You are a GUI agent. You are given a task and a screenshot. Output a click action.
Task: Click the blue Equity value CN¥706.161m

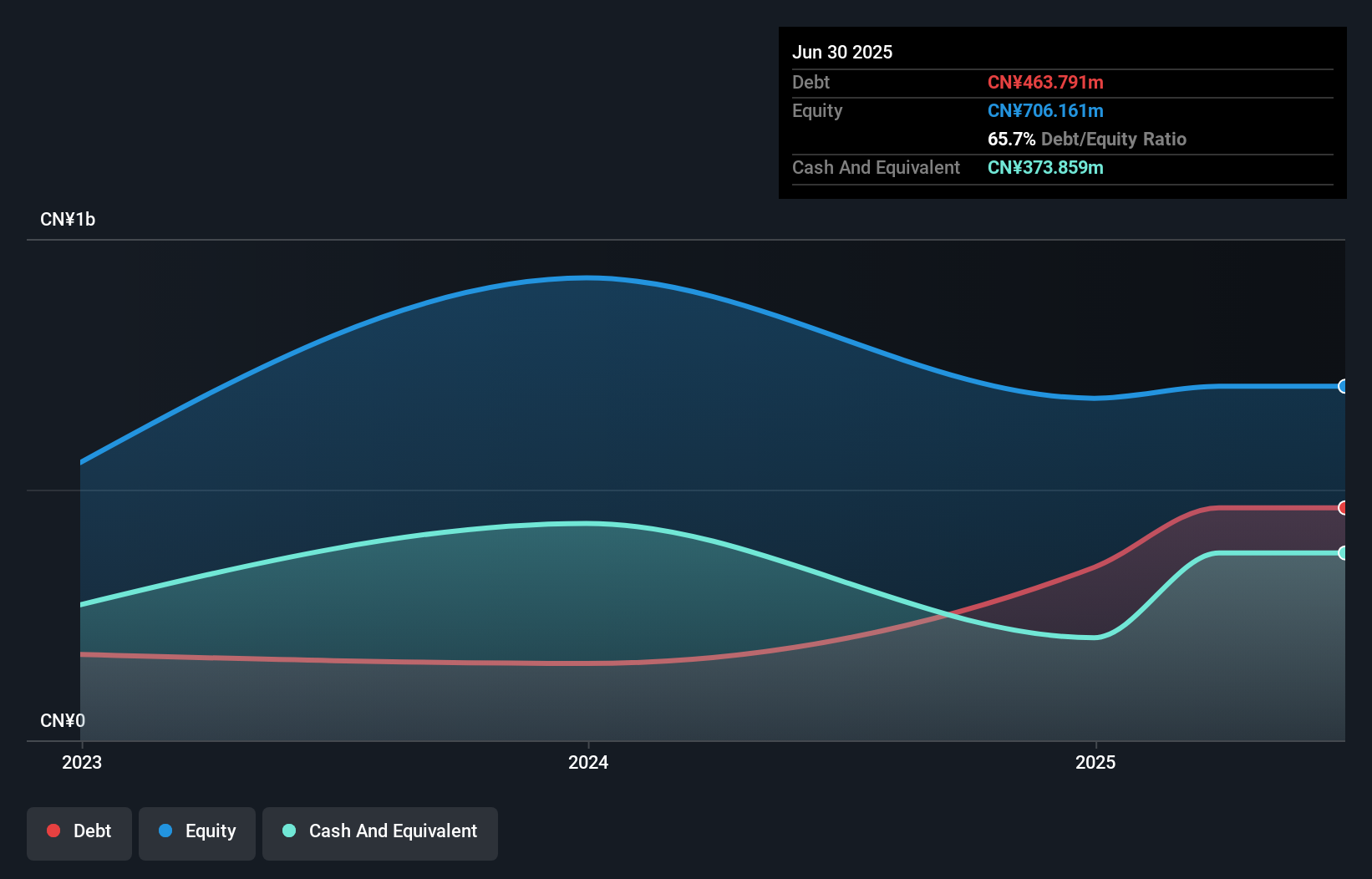tap(1044, 110)
